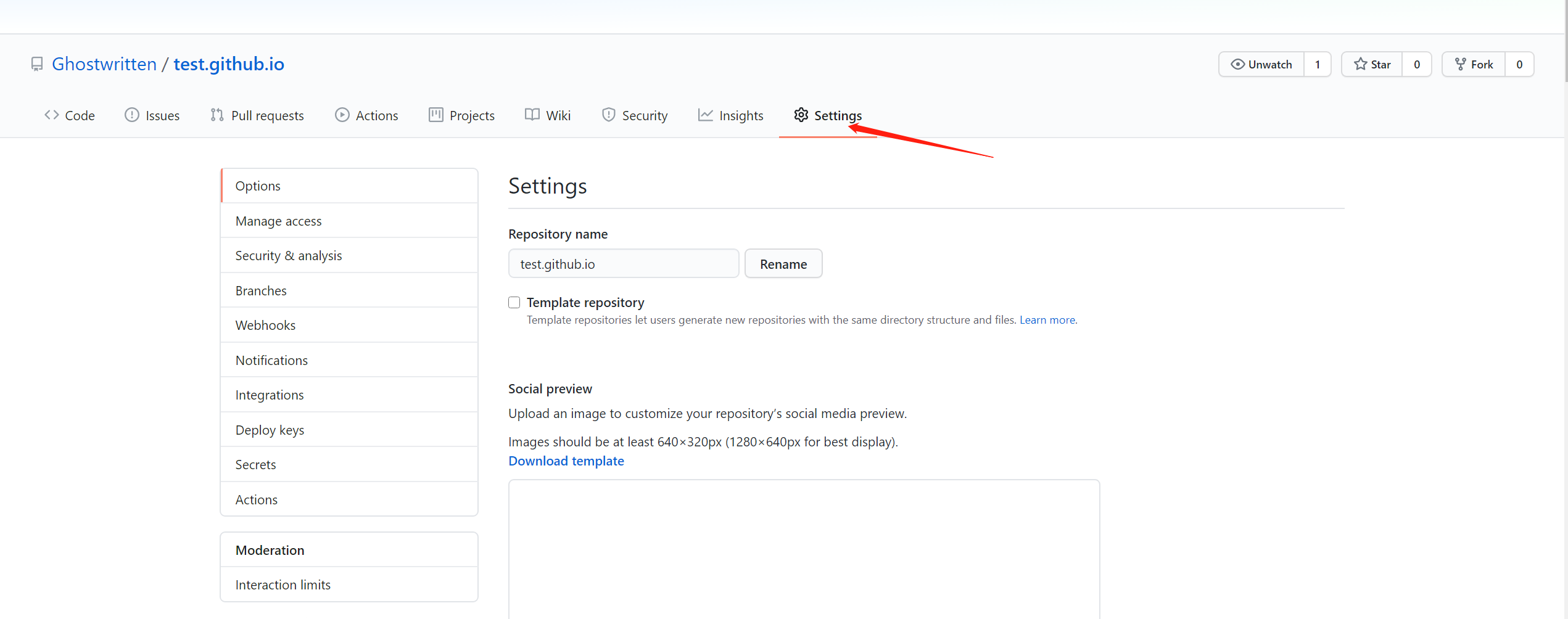Screen dimensions: 1568x619
Task: Click the Settings gear icon
Action: [801, 115]
